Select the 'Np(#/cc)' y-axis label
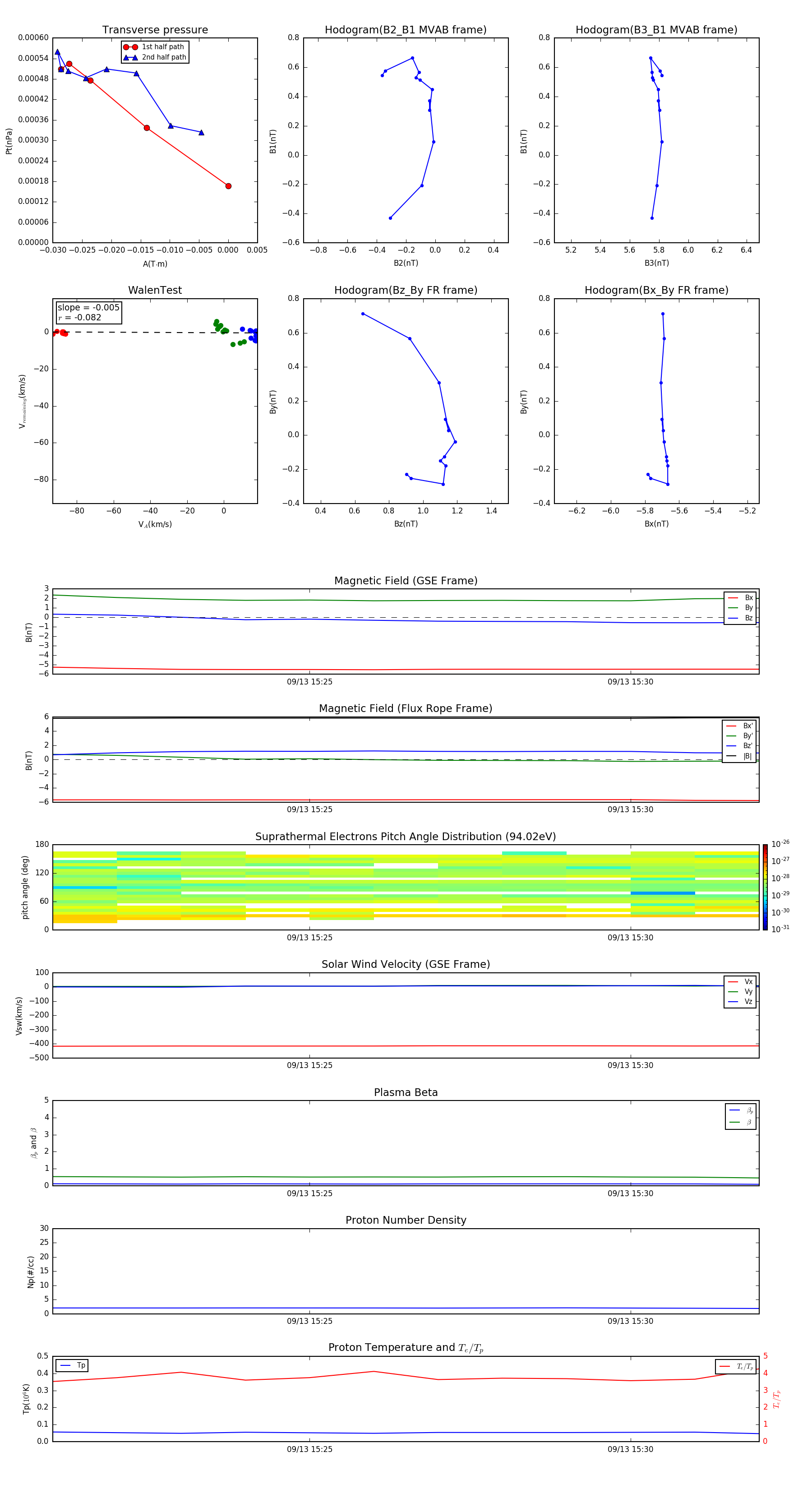 coord(31,1272)
